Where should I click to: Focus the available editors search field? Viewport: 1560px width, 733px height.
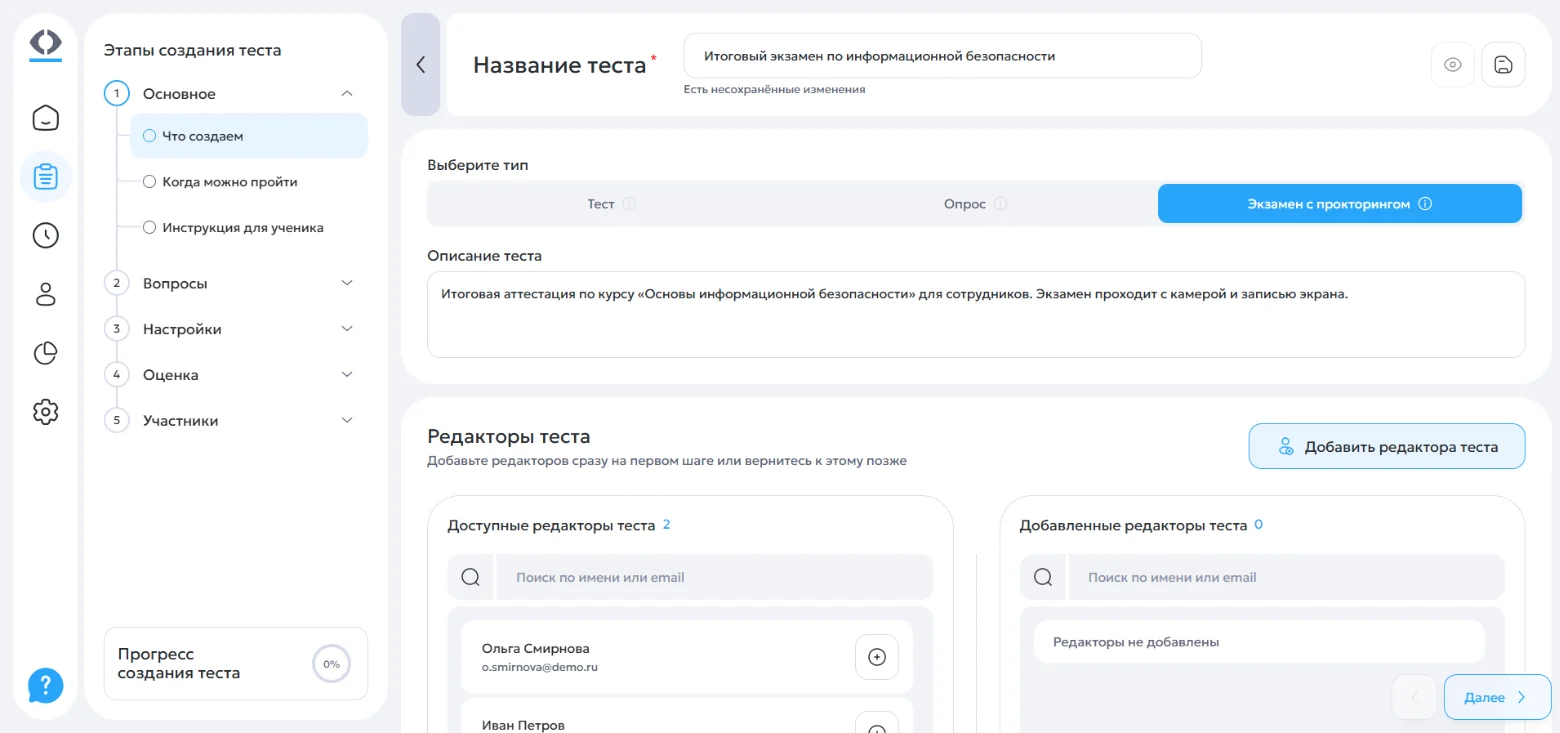click(714, 577)
